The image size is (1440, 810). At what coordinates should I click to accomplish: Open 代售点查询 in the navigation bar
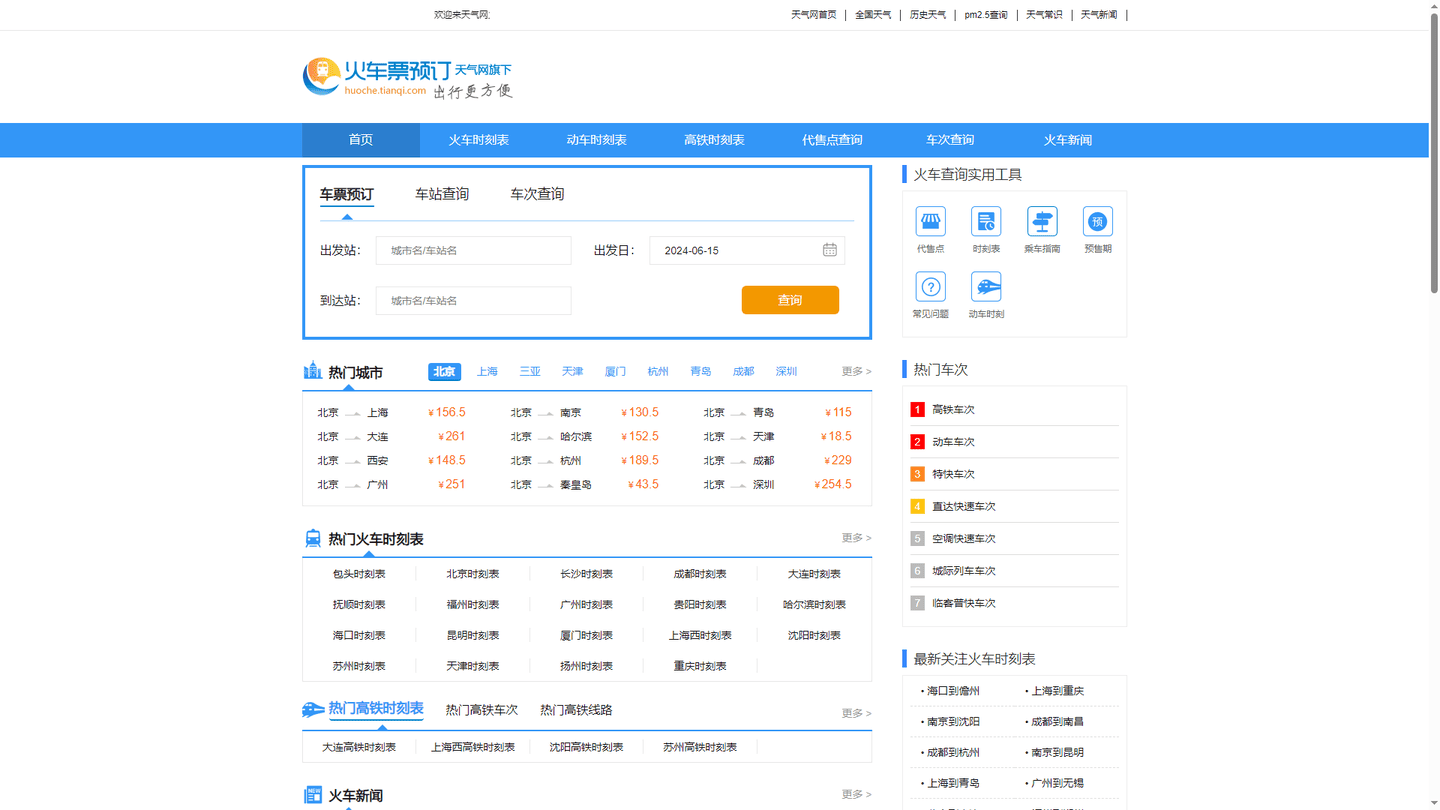[x=832, y=140]
